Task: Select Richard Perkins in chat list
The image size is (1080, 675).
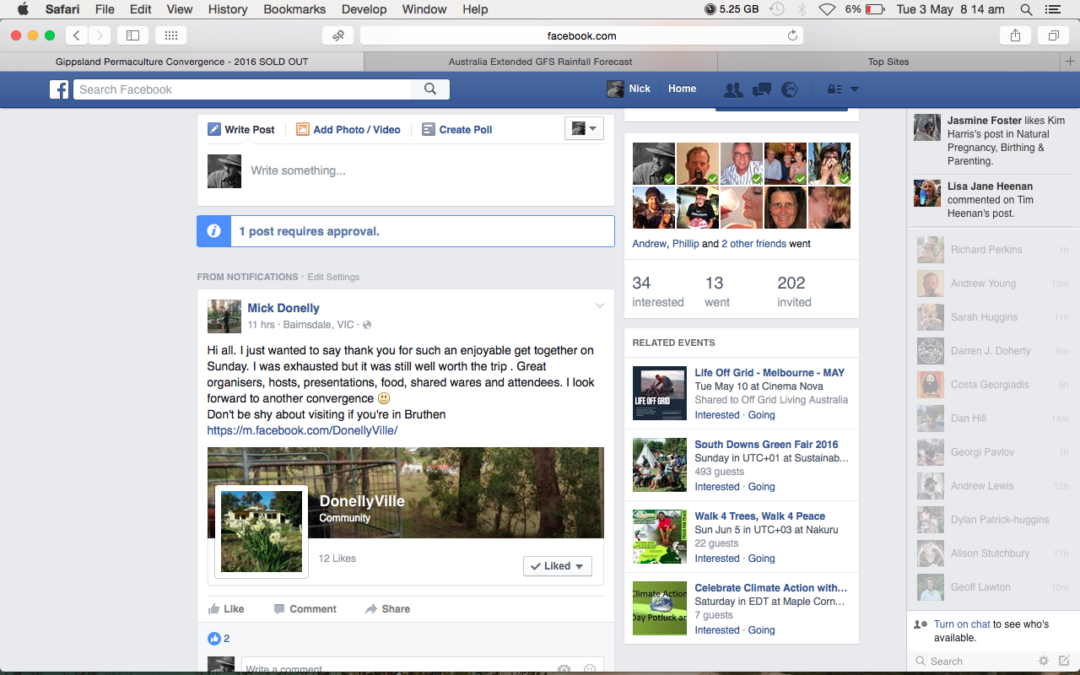Action: [x=993, y=249]
